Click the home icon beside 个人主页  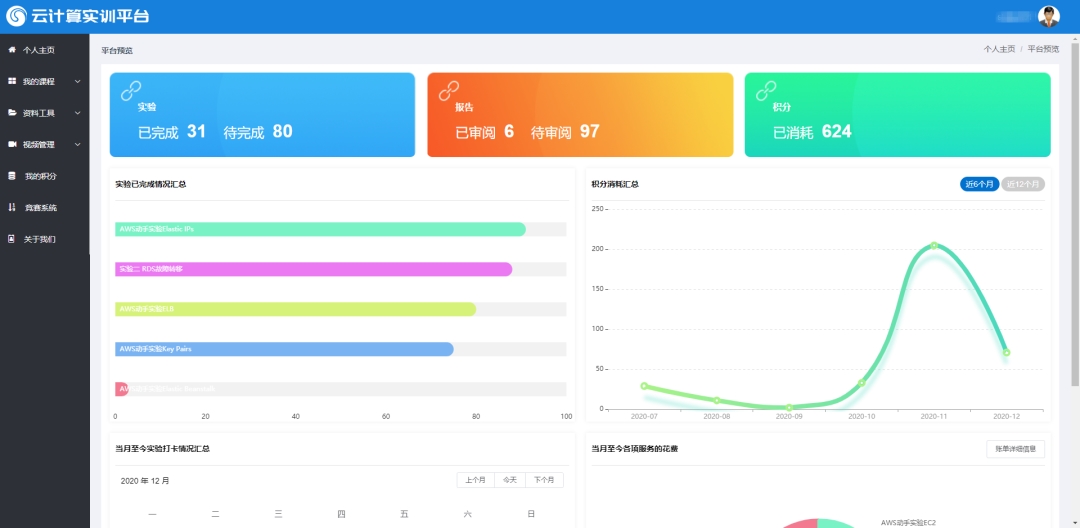coord(12,49)
